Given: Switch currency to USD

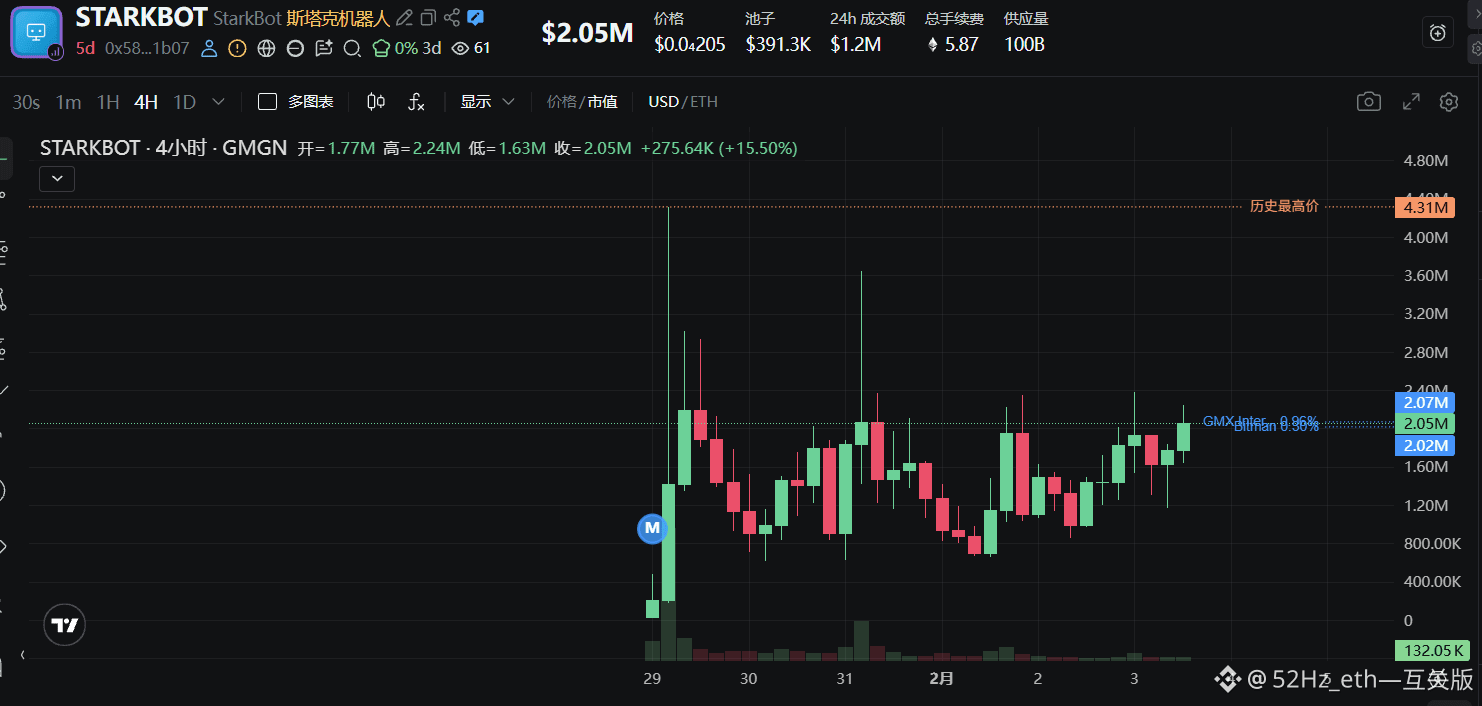Looking at the screenshot, I should (x=663, y=102).
